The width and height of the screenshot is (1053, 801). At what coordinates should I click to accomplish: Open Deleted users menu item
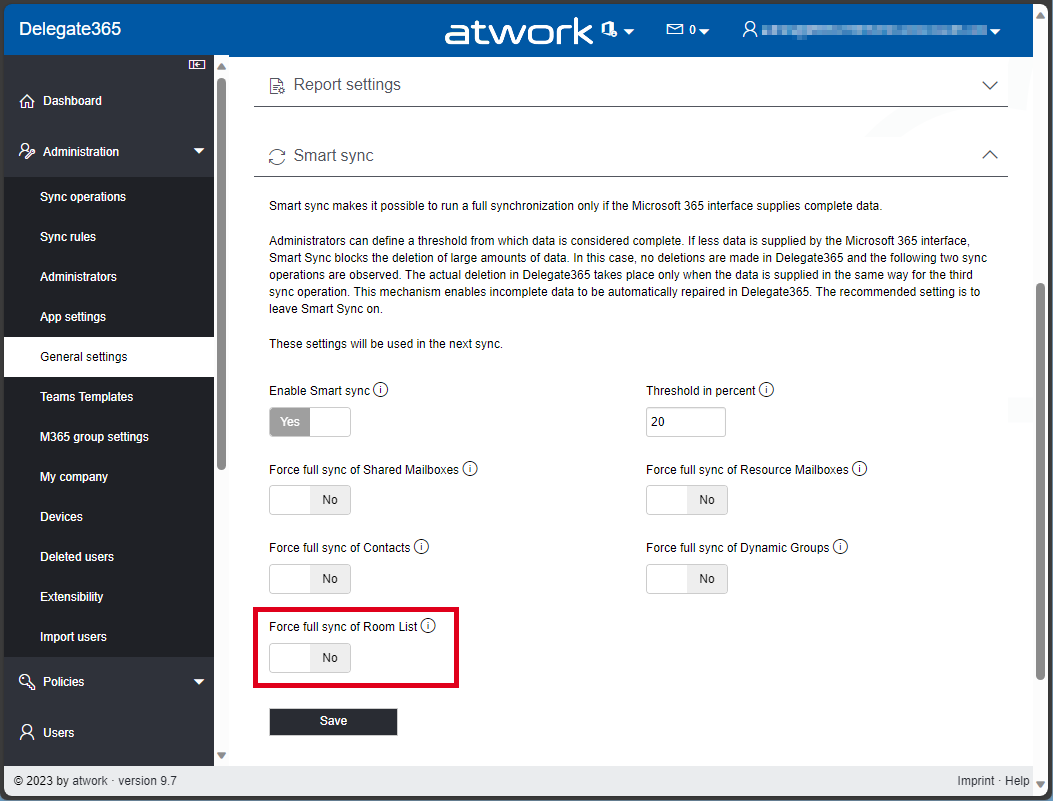click(x=109, y=557)
